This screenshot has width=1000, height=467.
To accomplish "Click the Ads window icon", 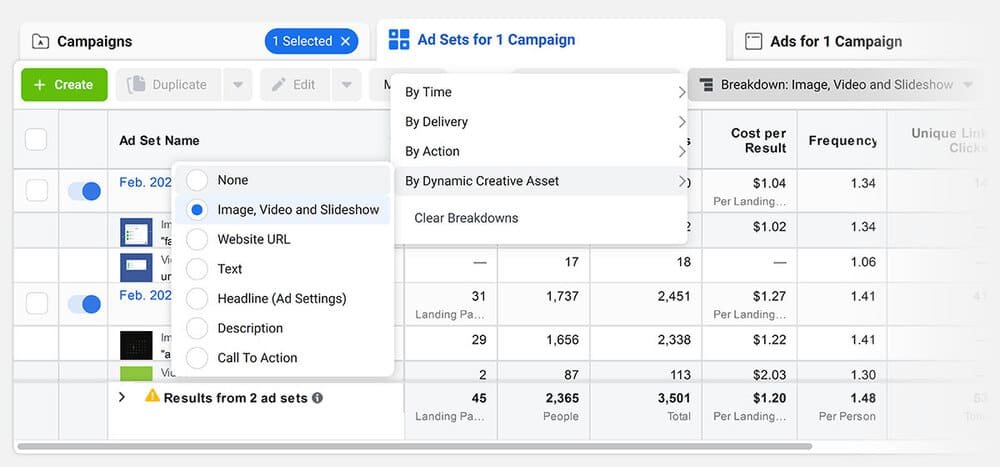I will point(754,41).
